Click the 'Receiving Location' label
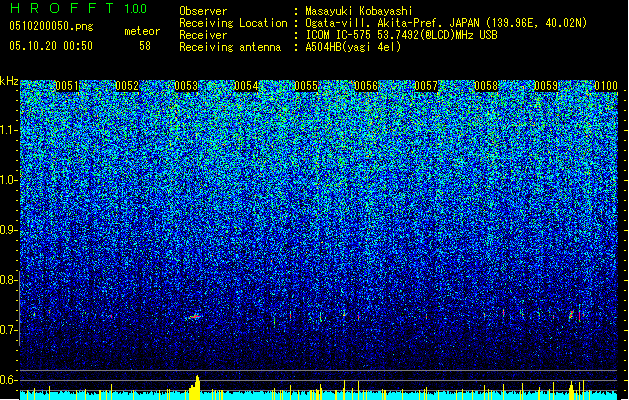 coord(233,23)
